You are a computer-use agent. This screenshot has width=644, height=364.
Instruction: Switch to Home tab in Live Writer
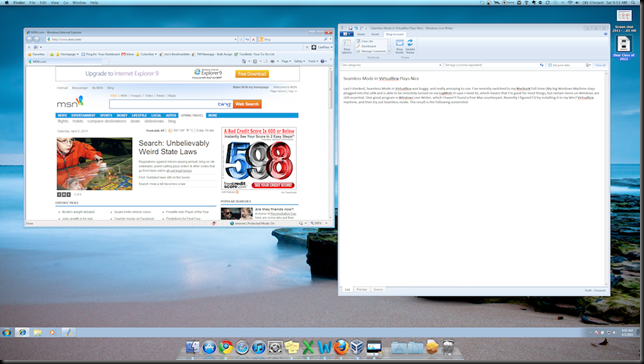[361, 34]
